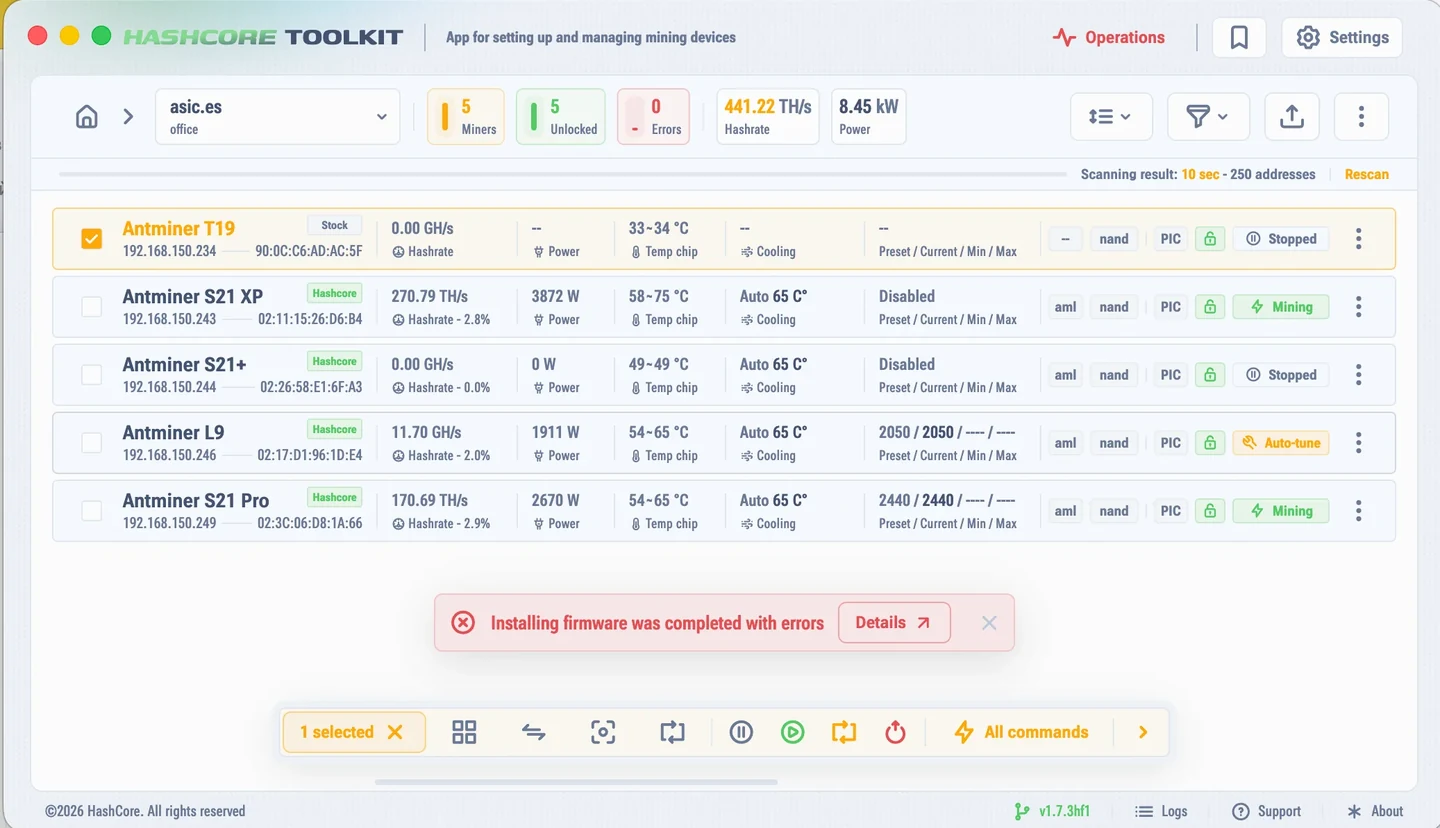Click the scan progress bar

tap(563, 174)
